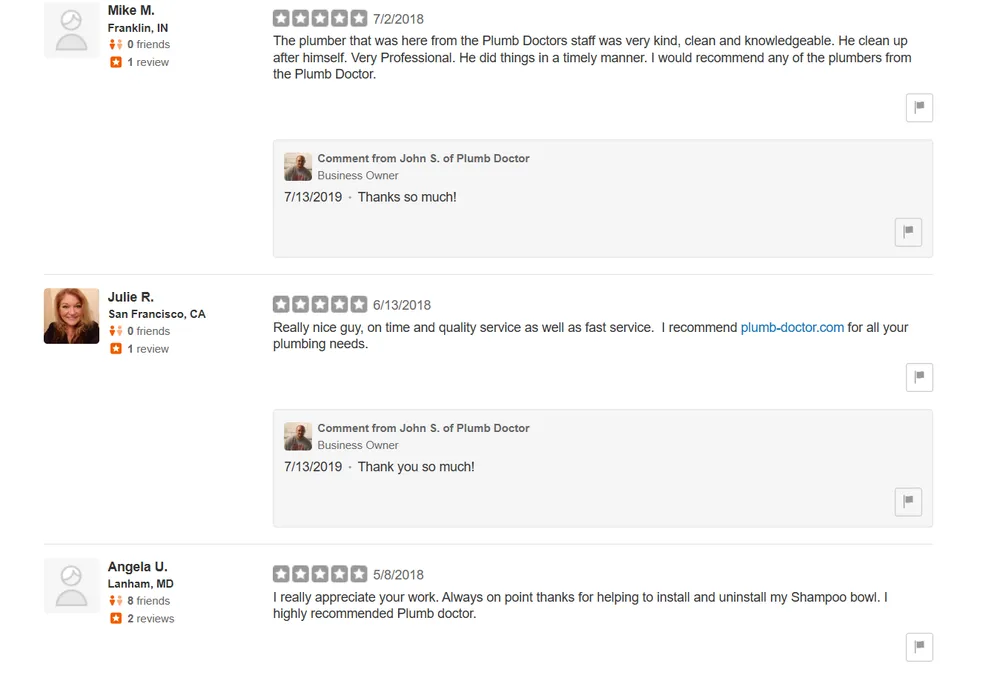This screenshot has height=678, width=1000.
Task: Click Julie R.'s review count star icon
Action: pyautogui.click(x=116, y=349)
